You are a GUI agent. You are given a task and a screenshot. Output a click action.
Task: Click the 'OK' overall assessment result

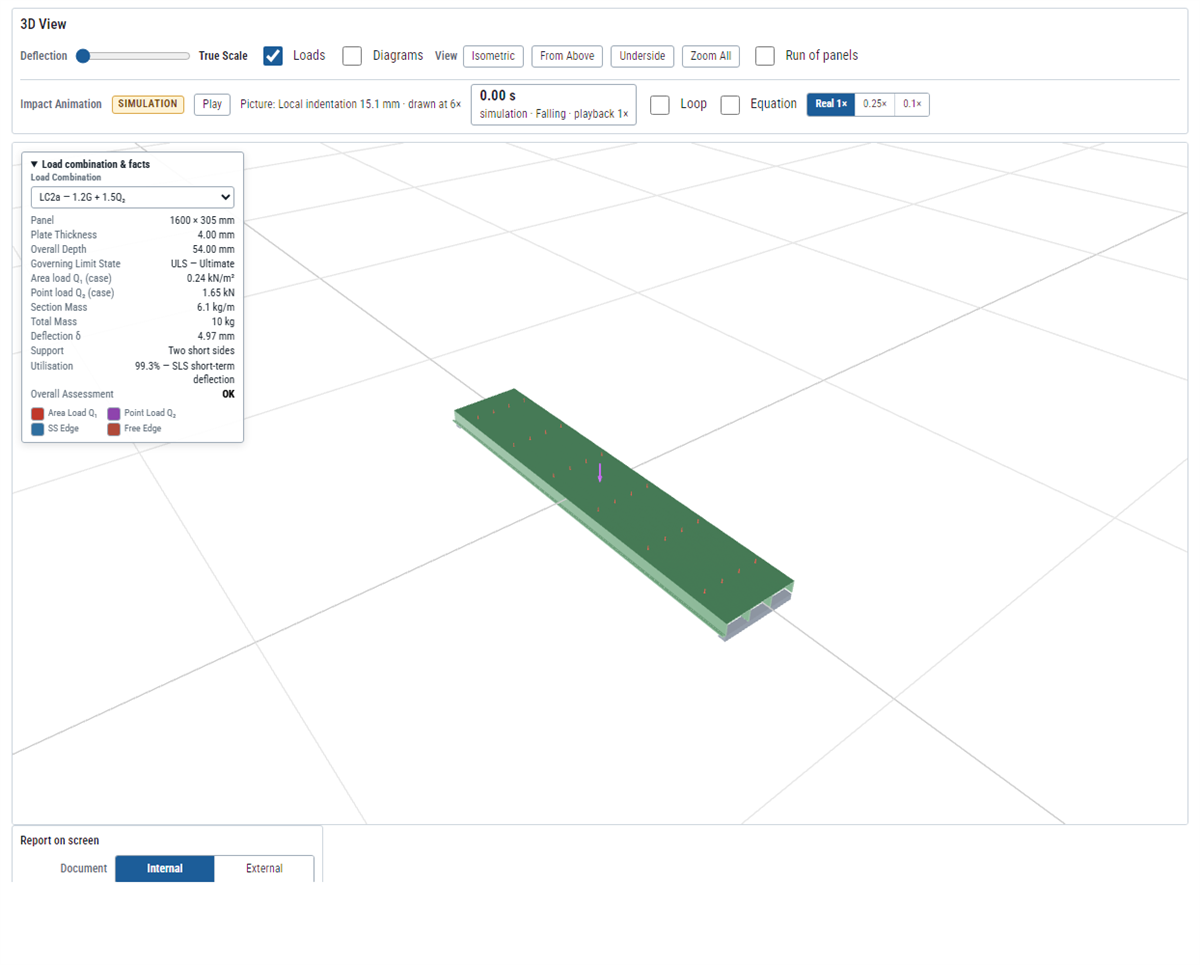(228, 395)
